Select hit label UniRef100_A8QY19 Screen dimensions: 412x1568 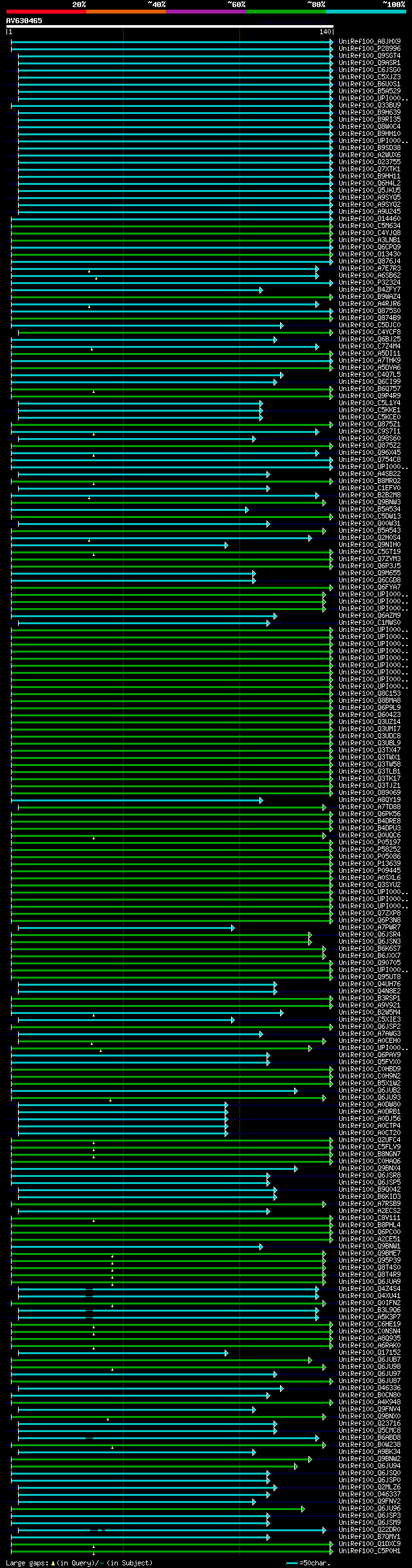coord(370,799)
